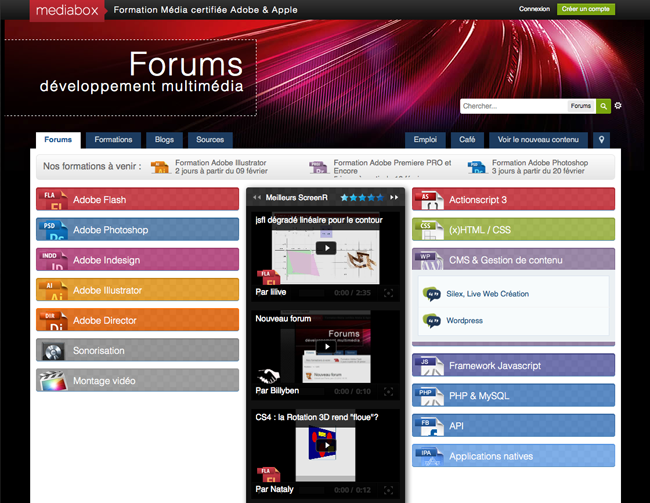Go to next ScreenR arrows

[394, 197]
